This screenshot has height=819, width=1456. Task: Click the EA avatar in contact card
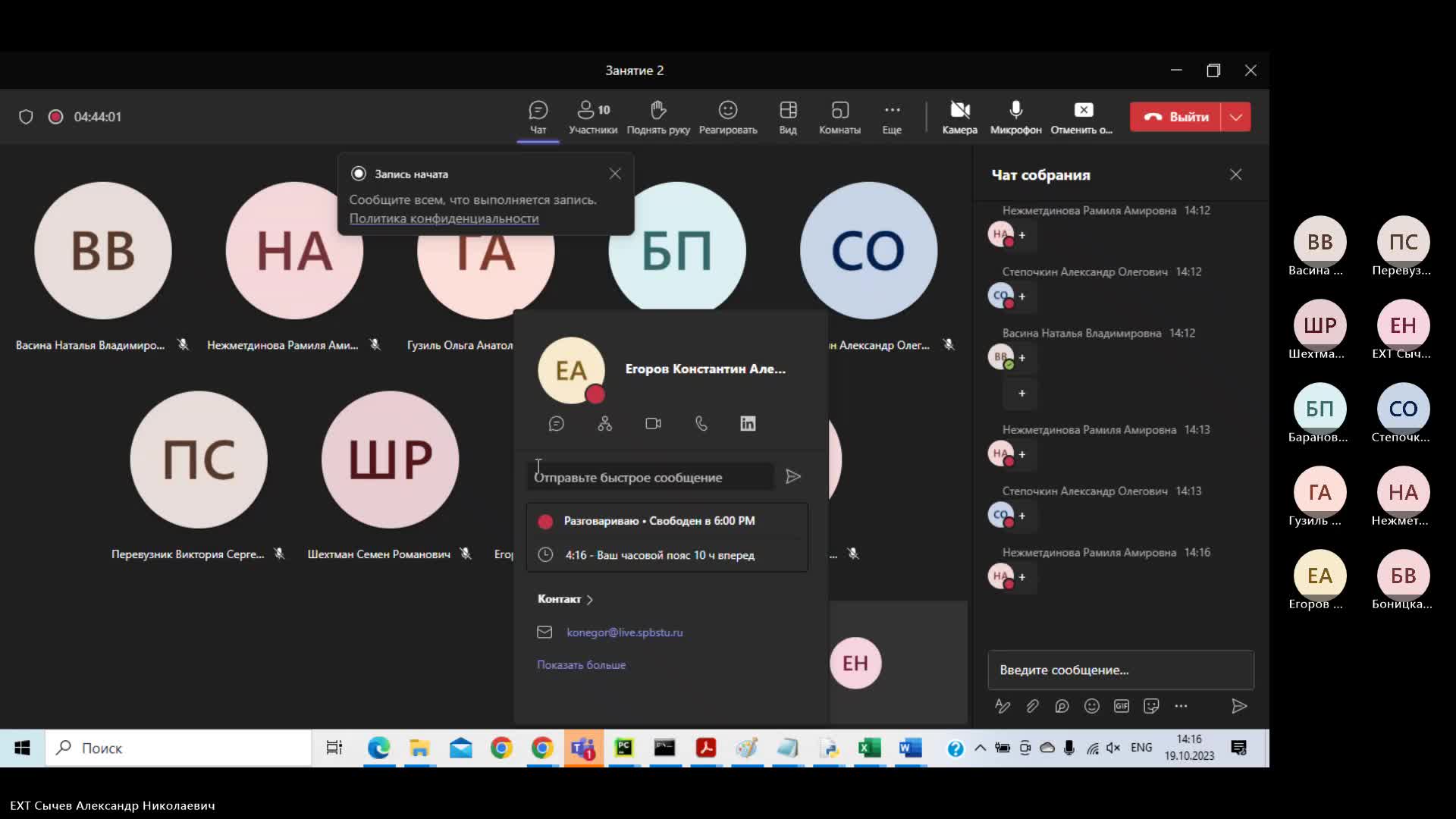[571, 370]
